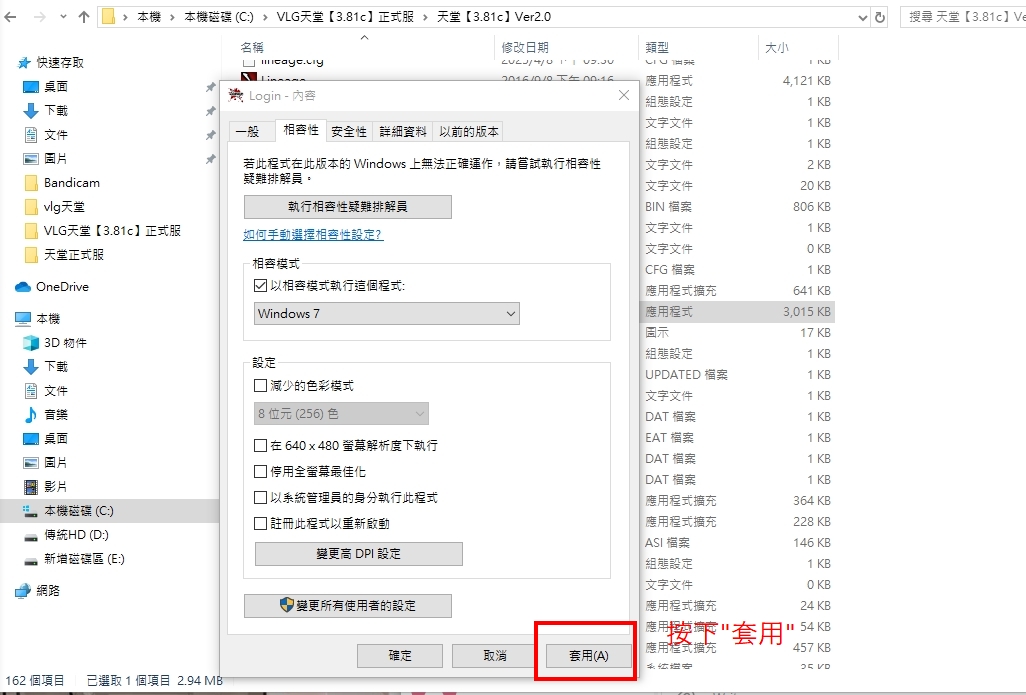This screenshot has height=695, width=1026.
Task: Open the 音樂 music note icon
Action: [31, 415]
